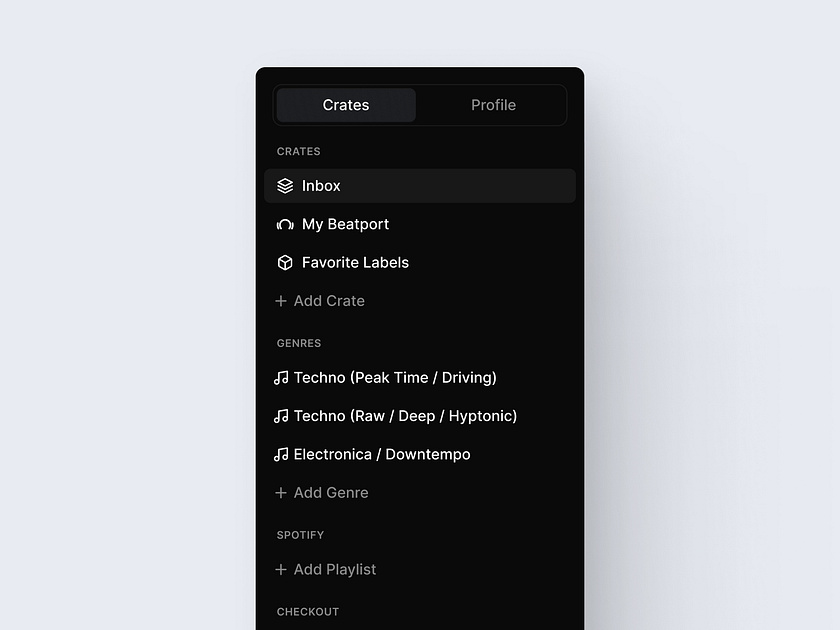Viewport: 840px width, 630px height.
Task: Click the plus icon next to Add Genre
Action: (x=281, y=492)
